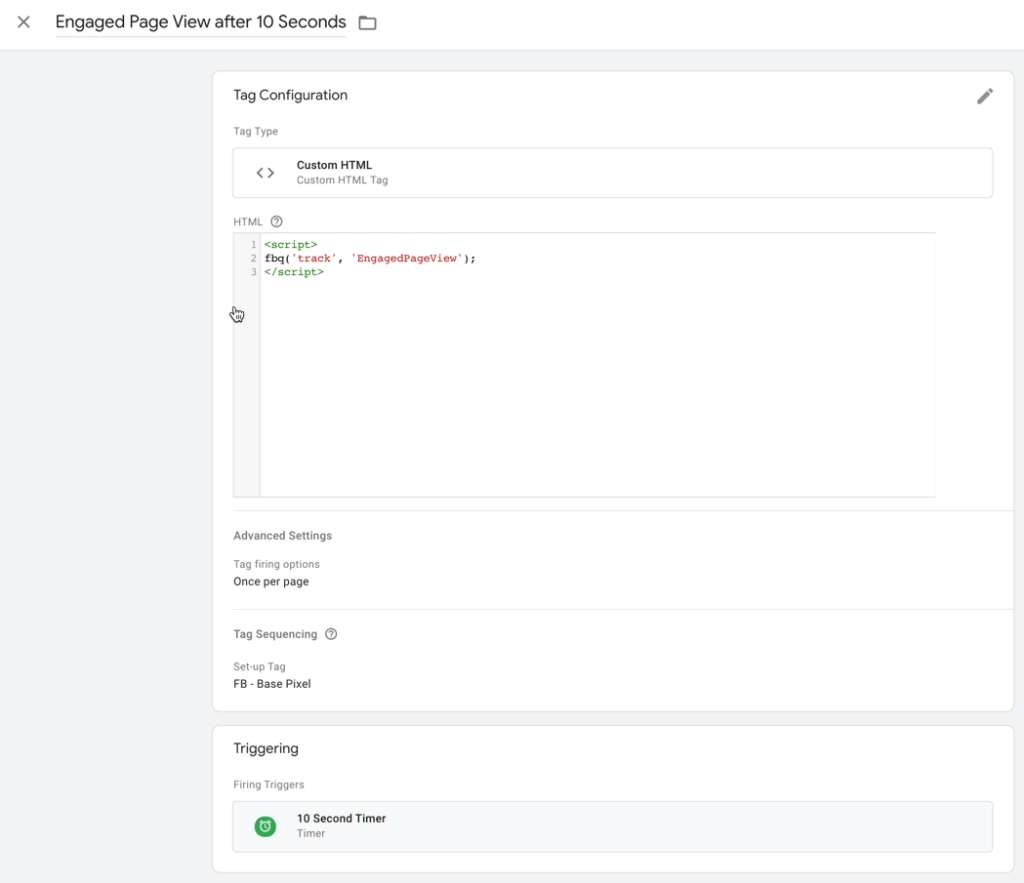Click the green timer icon in Firing Triggers
The image size is (1024, 883).
tap(265, 826)
